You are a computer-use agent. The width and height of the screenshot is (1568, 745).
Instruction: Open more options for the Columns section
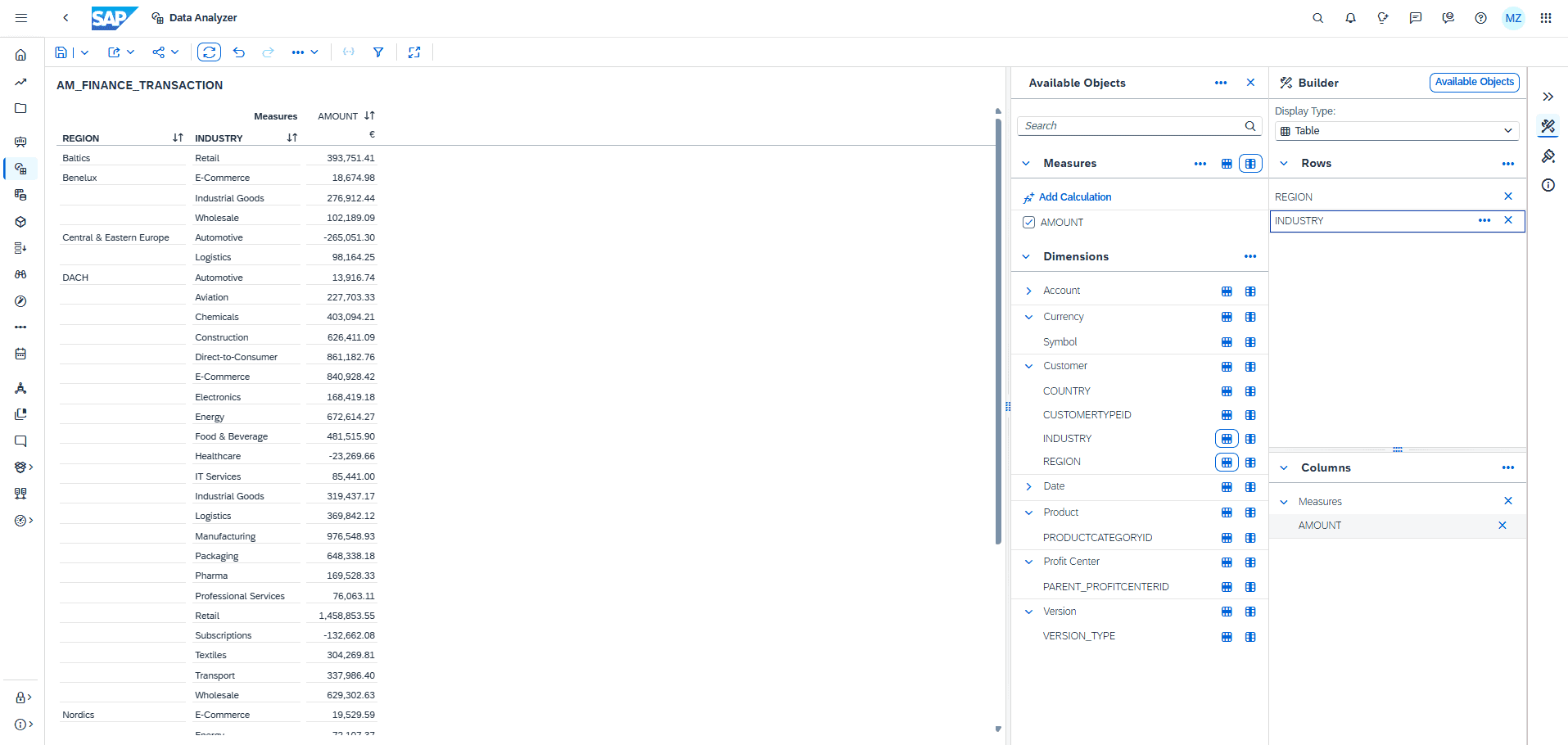point(1508,467)
